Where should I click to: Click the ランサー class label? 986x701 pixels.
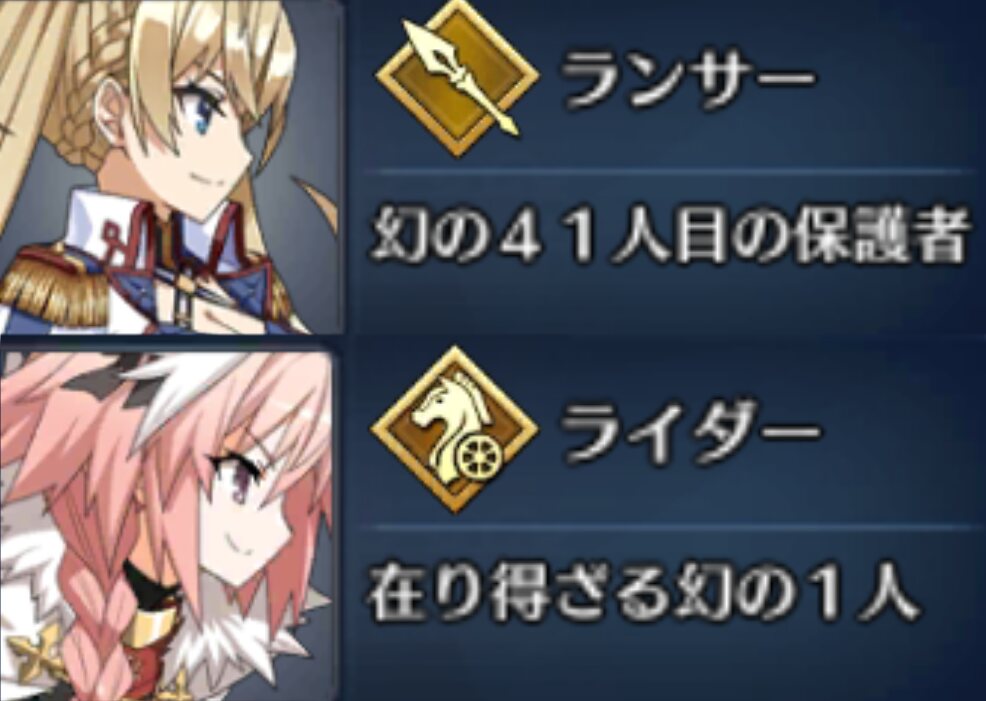coord(687,80)
